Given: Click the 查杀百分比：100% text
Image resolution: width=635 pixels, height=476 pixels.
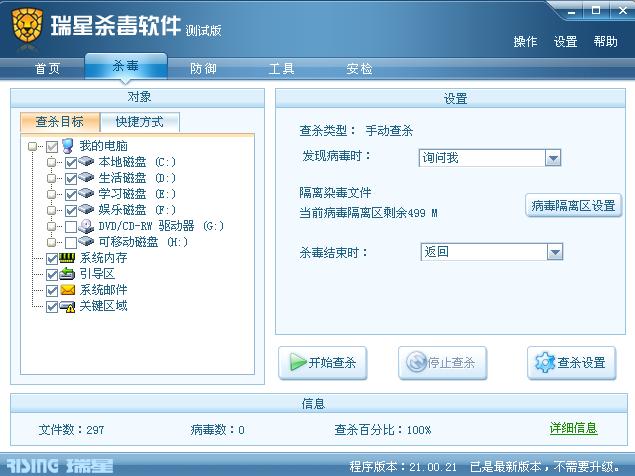Looking at the screenshot, I should [x=383, y=429].
